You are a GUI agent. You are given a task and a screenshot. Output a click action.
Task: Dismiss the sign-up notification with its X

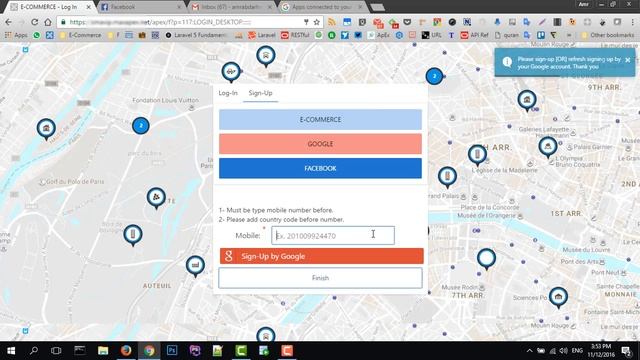coord(627,60)
